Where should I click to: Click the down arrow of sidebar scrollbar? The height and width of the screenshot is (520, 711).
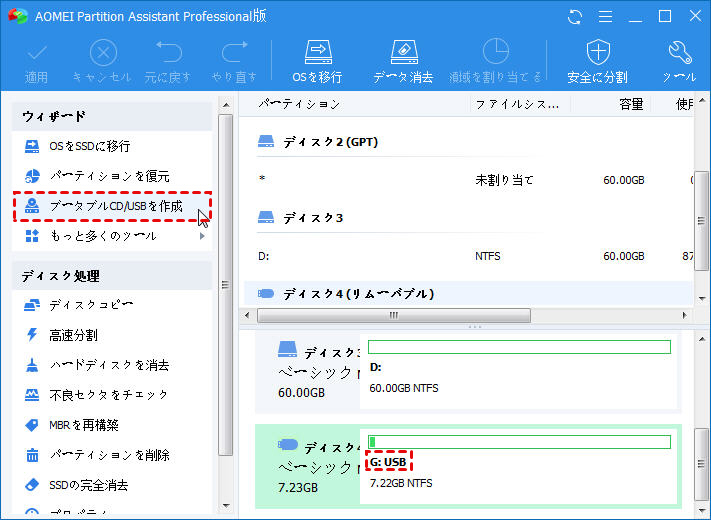226,506
